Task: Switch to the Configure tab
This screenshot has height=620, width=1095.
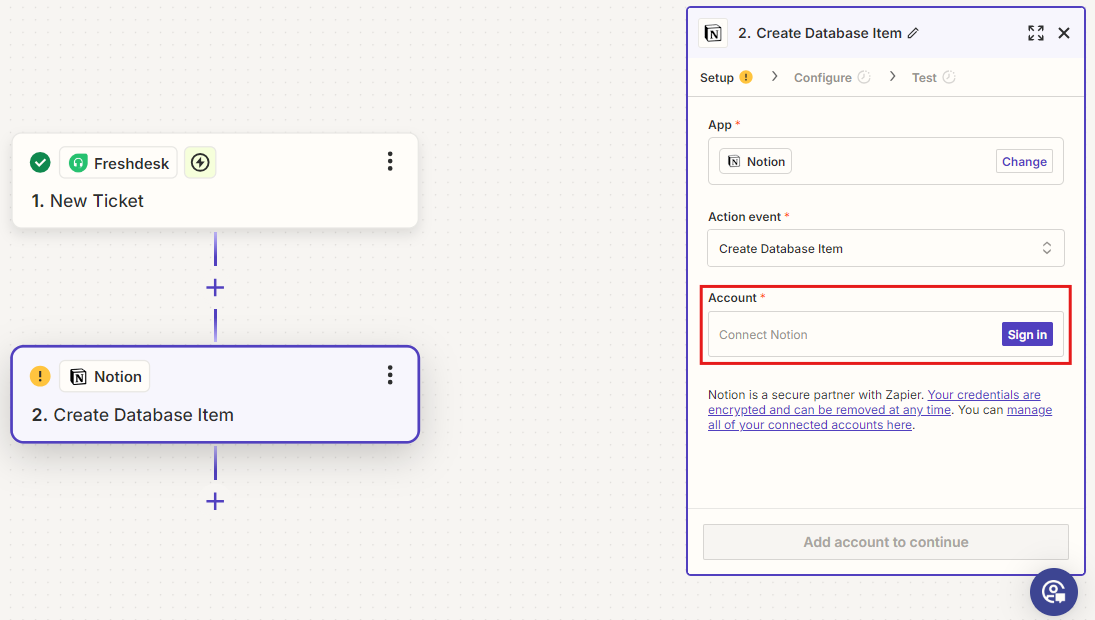Action: 823,78
